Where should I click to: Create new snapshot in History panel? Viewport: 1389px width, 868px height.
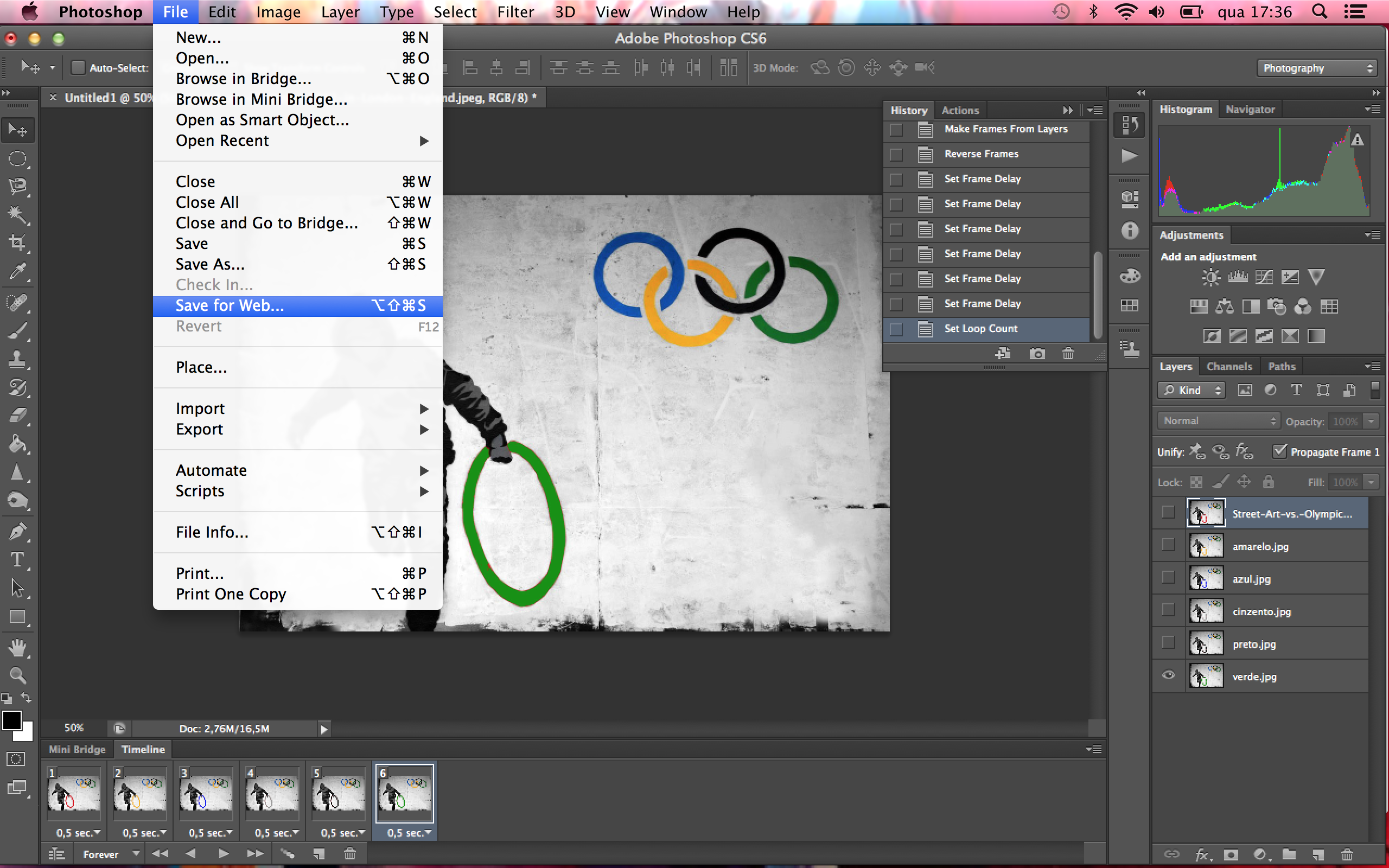pyautogui.click(x=1037, y=354)
